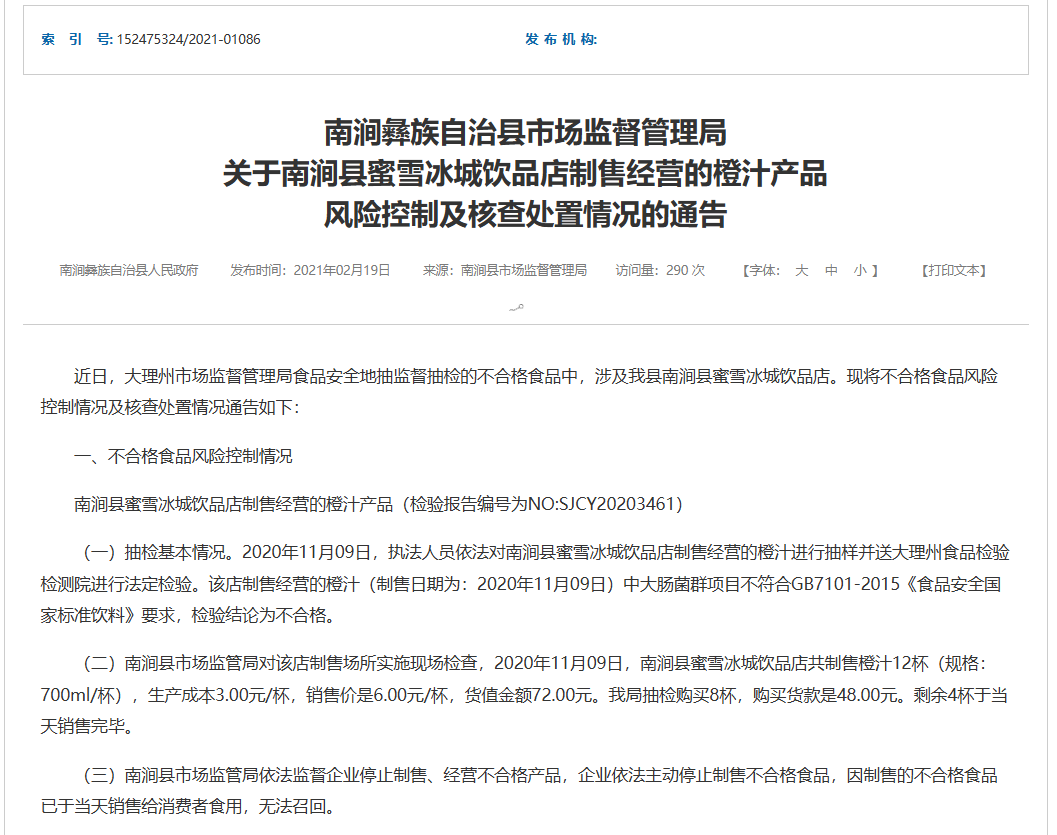This screenshot has height=835, width=1057.
Task: Click the 索引号 label
Action: point(77,40)
